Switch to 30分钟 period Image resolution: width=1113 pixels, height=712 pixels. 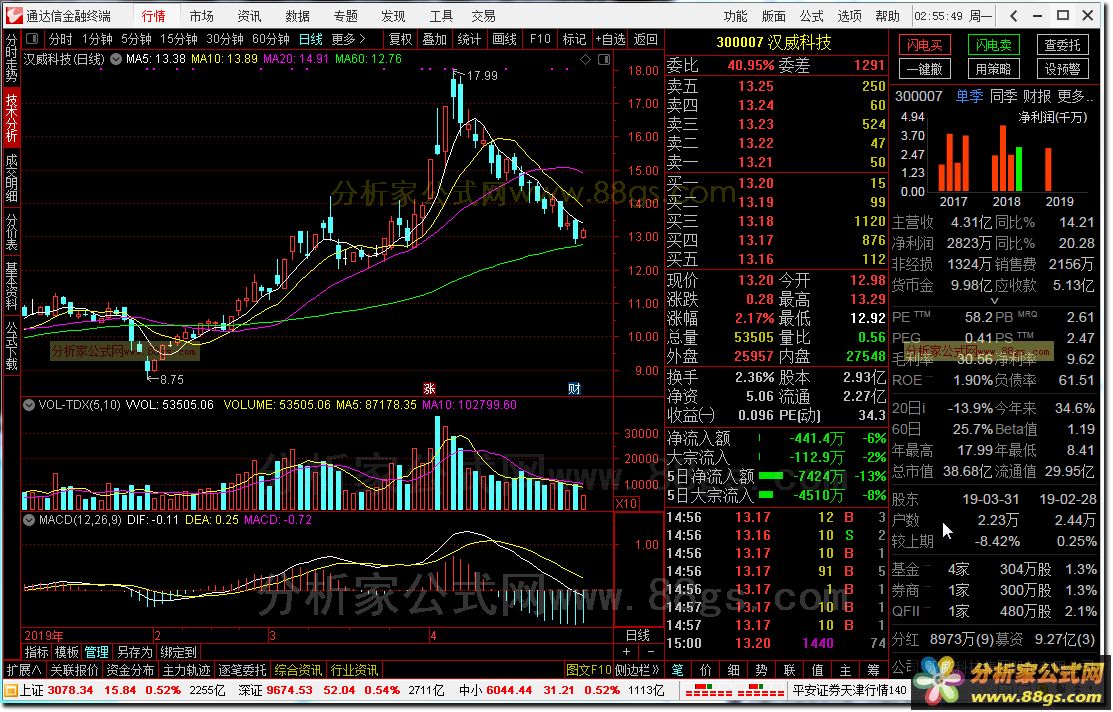click(224, 39)
